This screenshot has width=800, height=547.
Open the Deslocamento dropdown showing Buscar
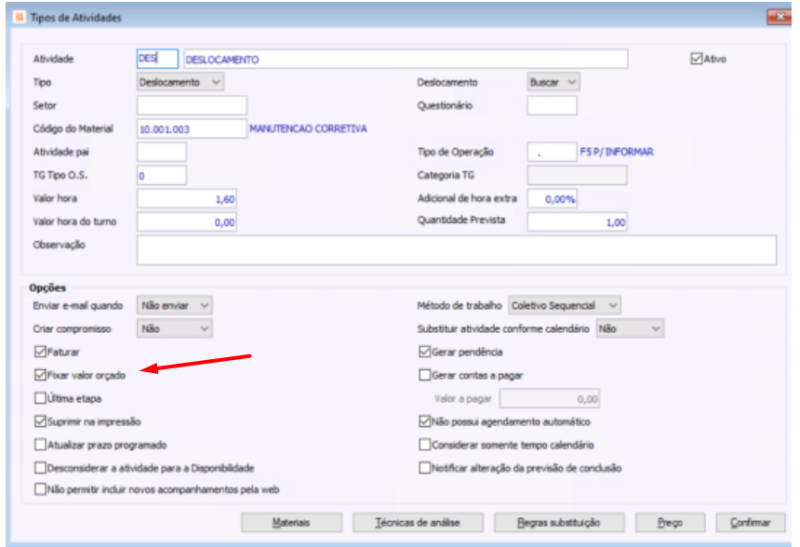(x=553, y=82)
